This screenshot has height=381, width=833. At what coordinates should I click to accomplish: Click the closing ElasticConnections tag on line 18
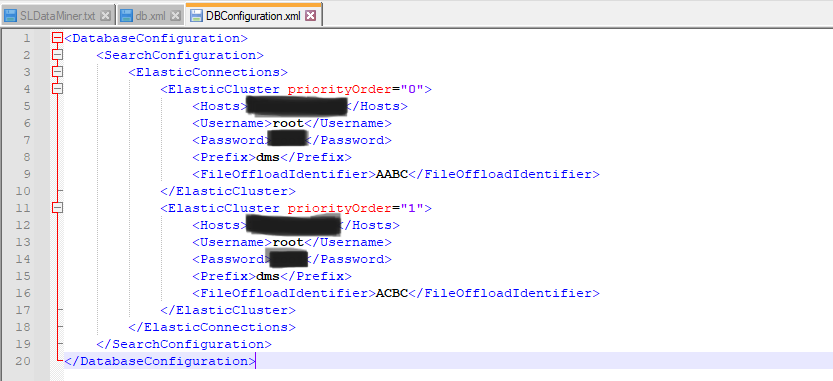[x=212, y=327]
